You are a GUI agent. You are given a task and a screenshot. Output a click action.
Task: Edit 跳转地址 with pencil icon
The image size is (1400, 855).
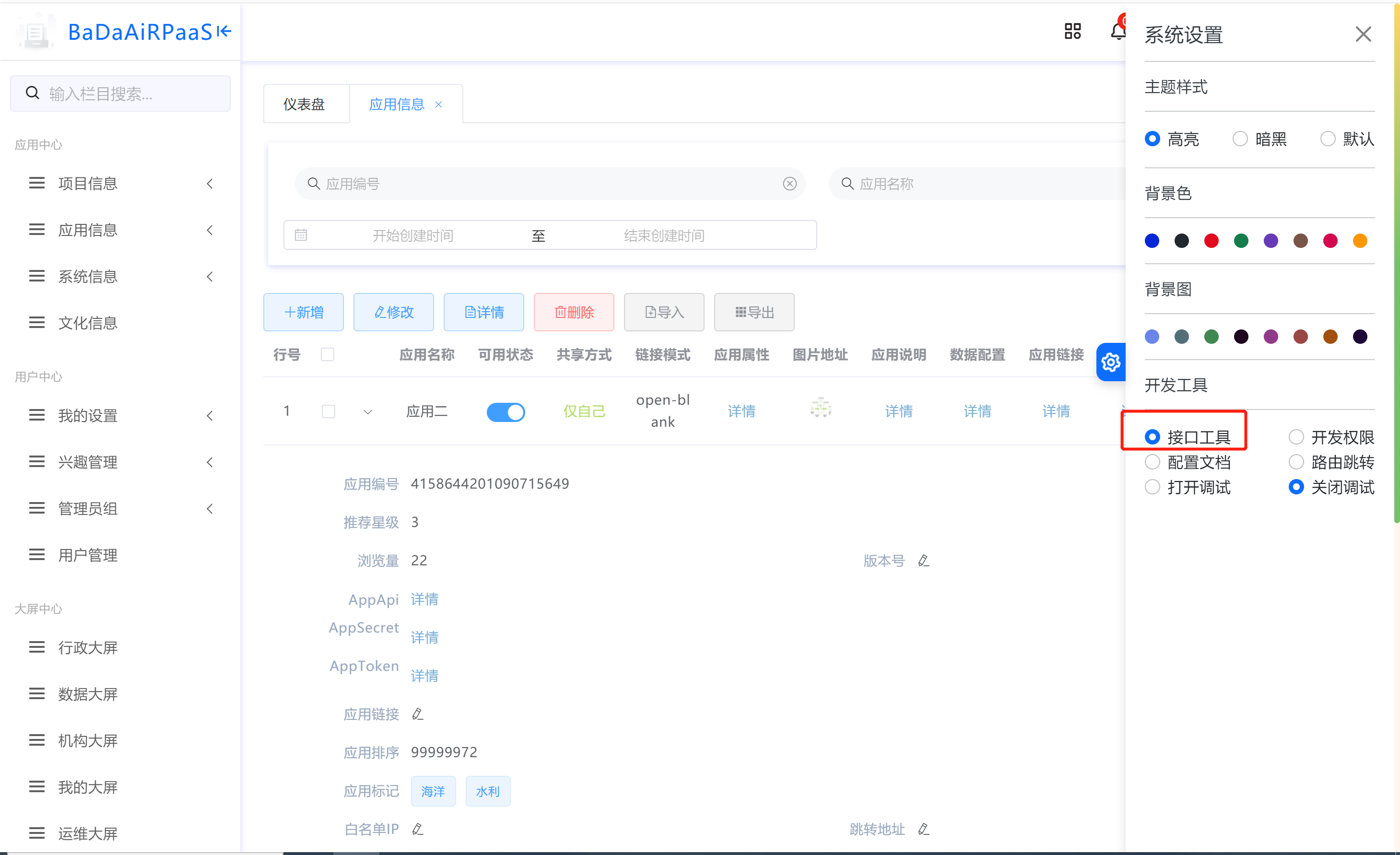click(923, 830)
